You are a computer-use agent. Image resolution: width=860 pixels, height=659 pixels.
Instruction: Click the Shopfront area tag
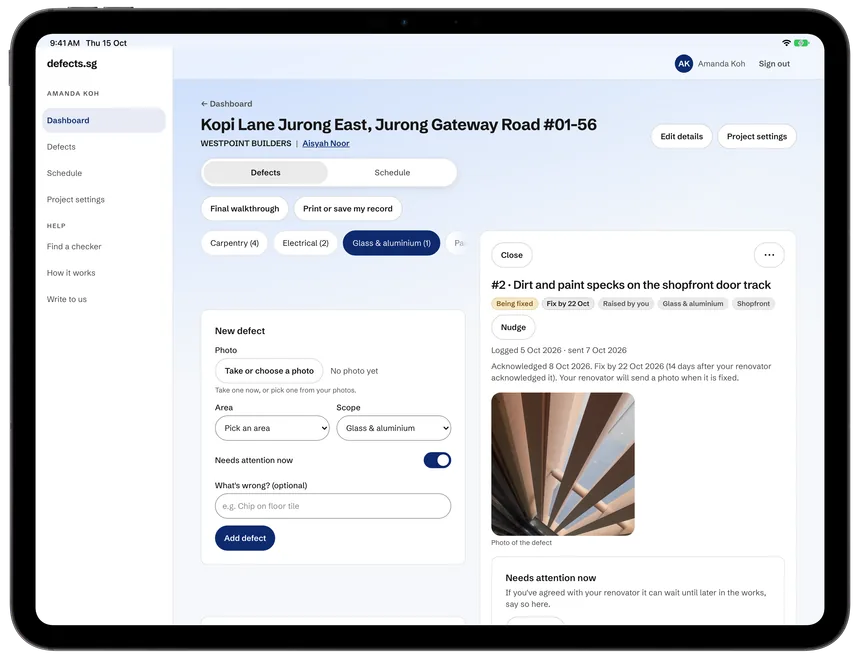753,304
